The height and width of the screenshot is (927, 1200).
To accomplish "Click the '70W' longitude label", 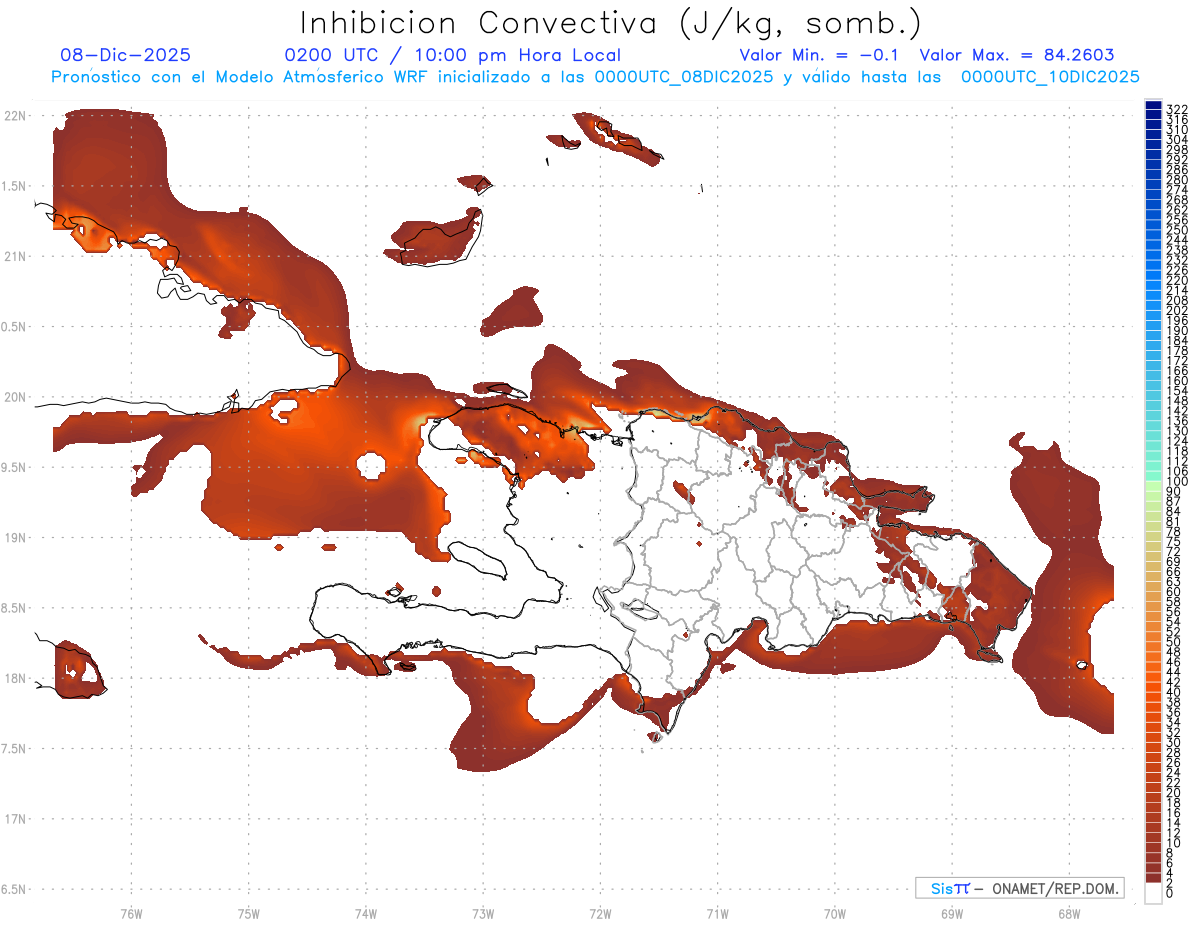I will point(835,913).
